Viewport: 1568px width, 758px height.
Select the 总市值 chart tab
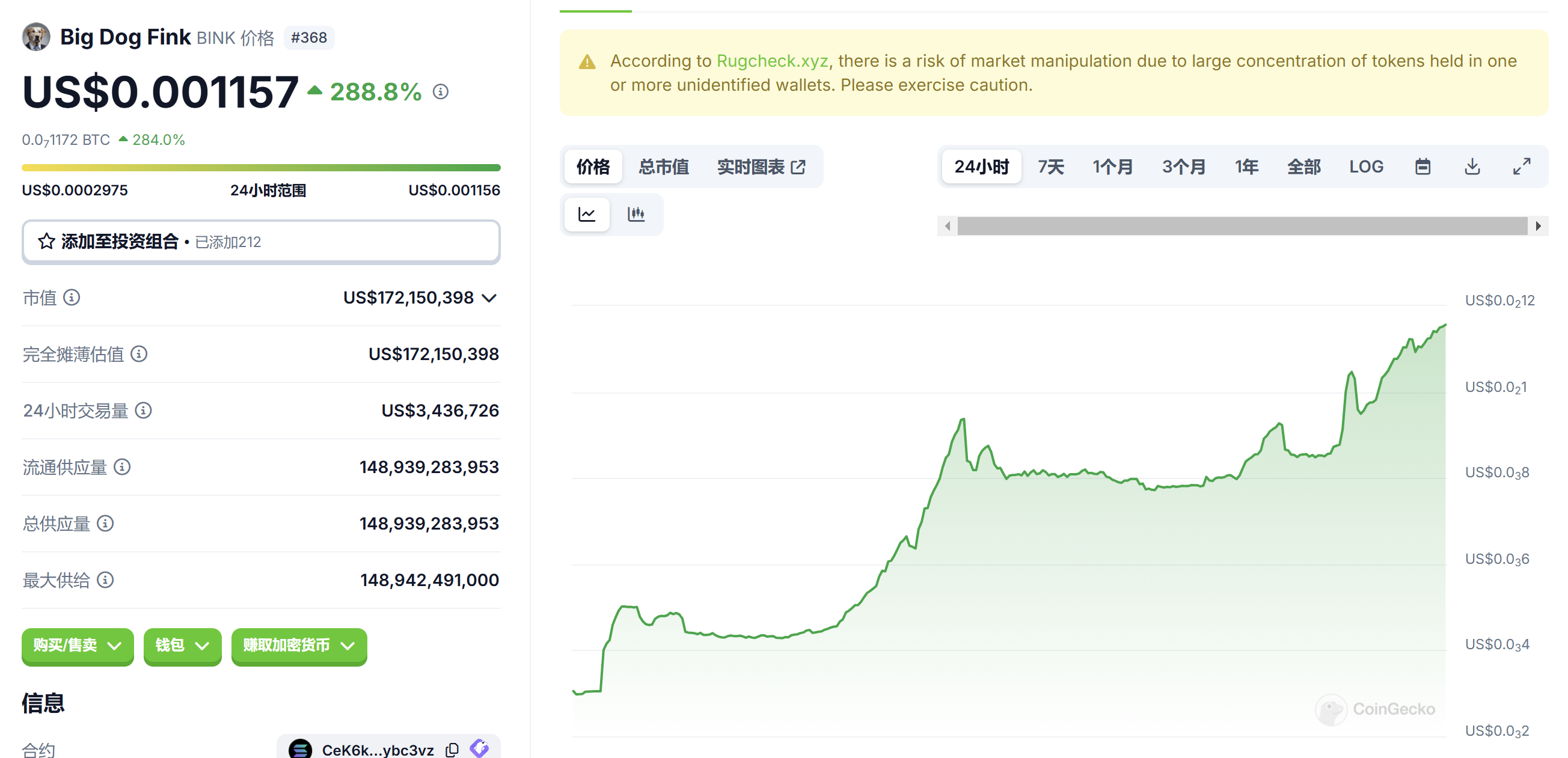664,167
